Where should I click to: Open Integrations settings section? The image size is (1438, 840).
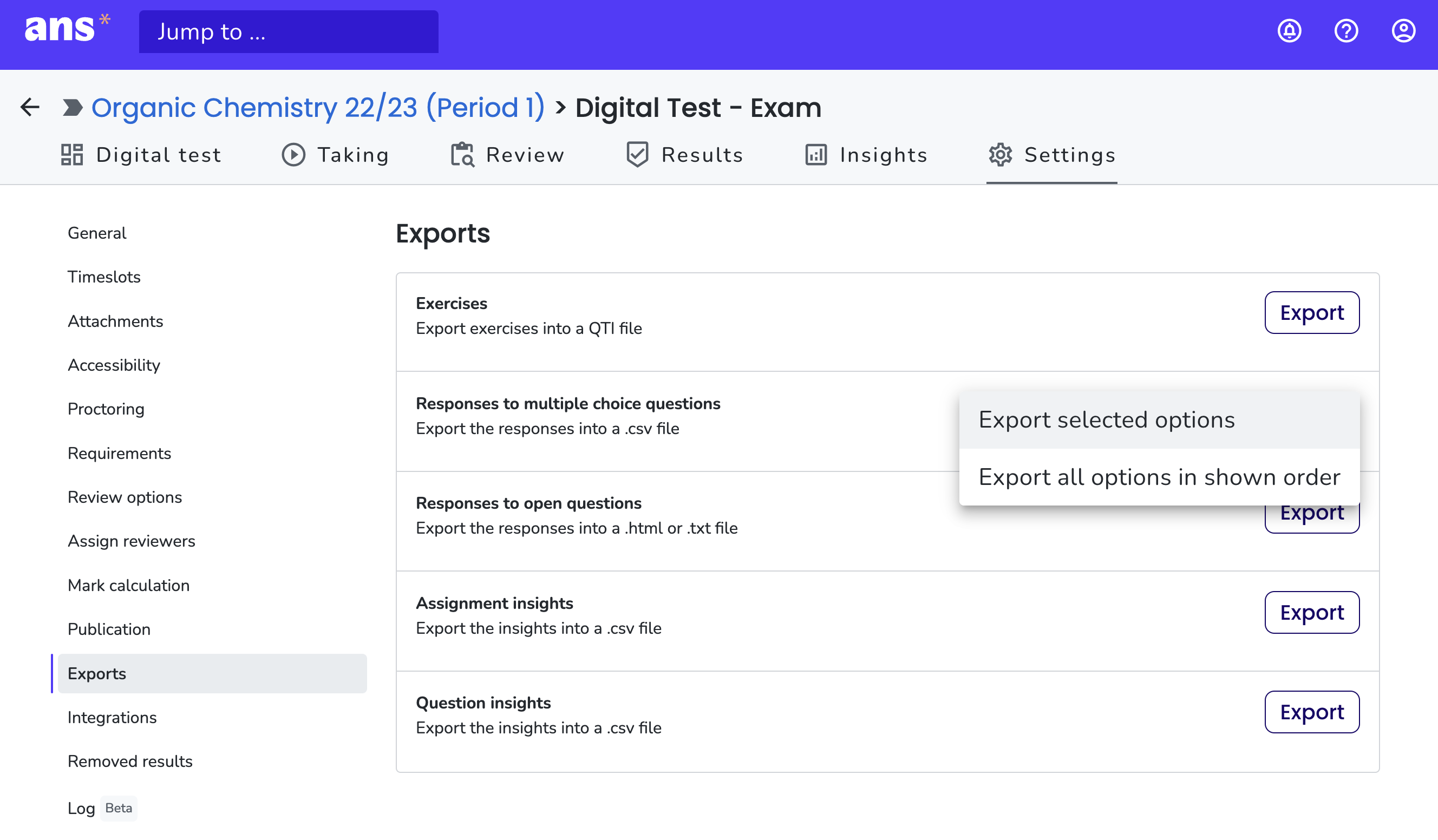point(113,718)
